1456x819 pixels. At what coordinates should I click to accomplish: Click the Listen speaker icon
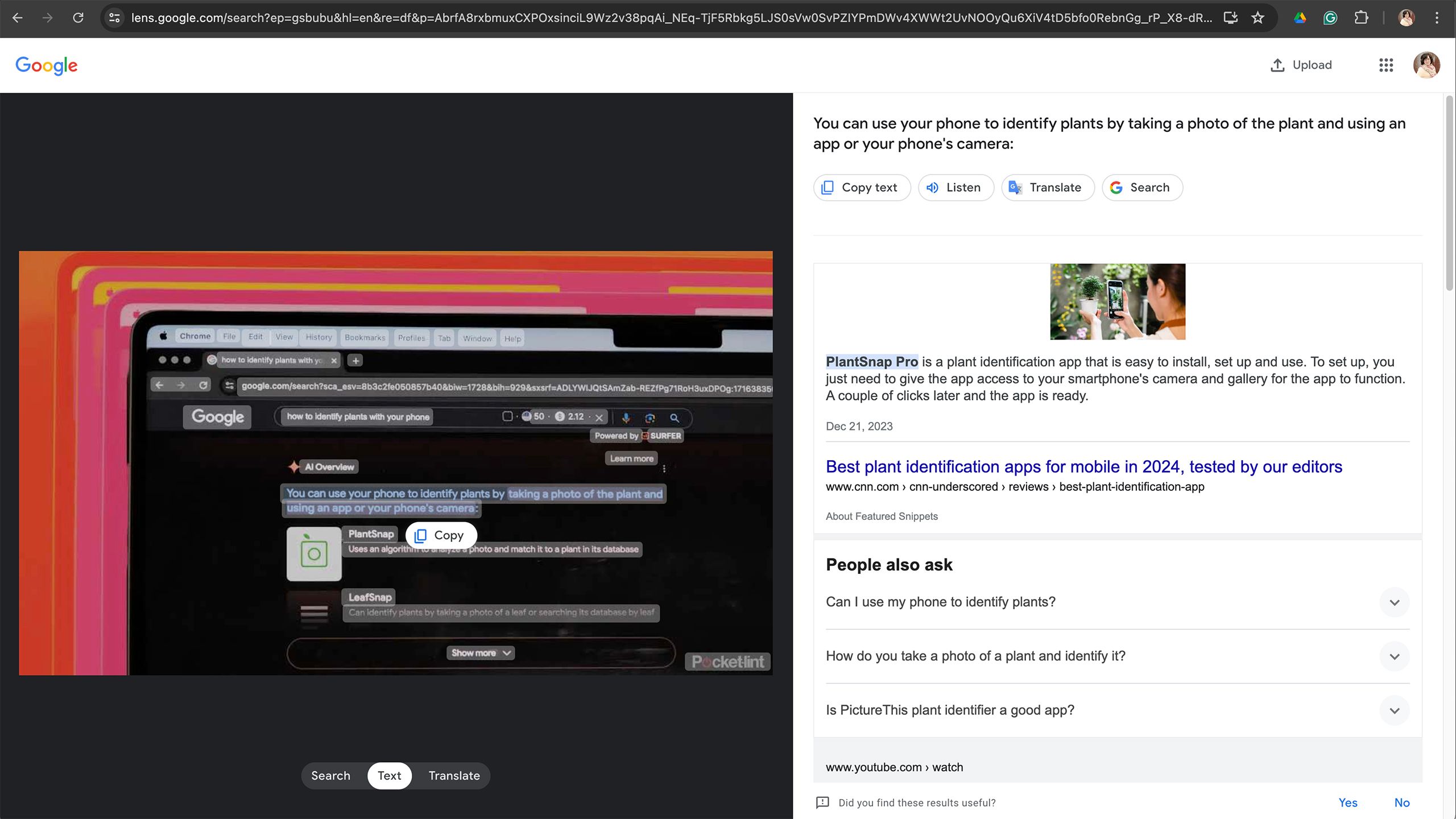point(932,187)
